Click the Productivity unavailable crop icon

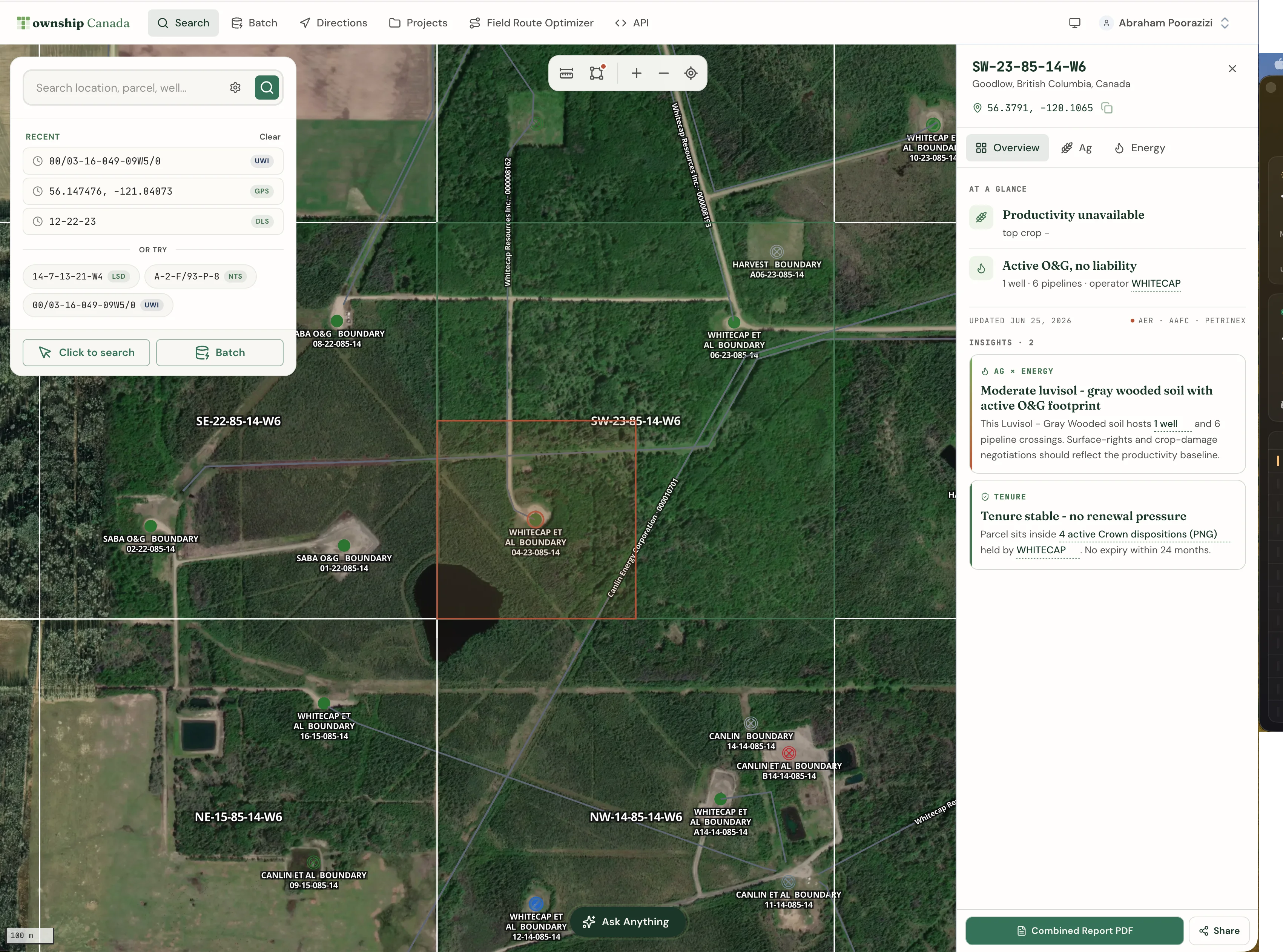click(981, 218)
